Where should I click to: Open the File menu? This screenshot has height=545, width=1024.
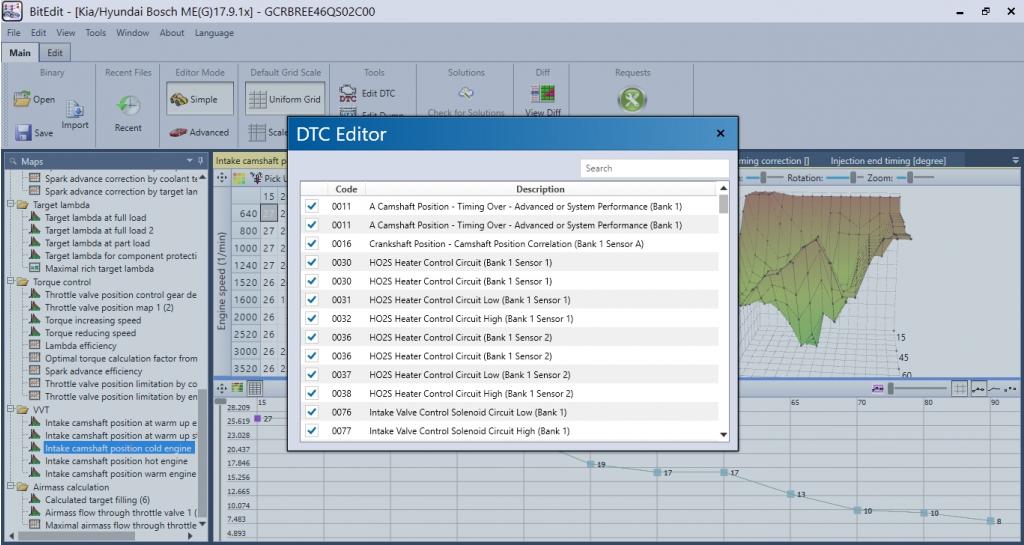(x=14, y=33)
